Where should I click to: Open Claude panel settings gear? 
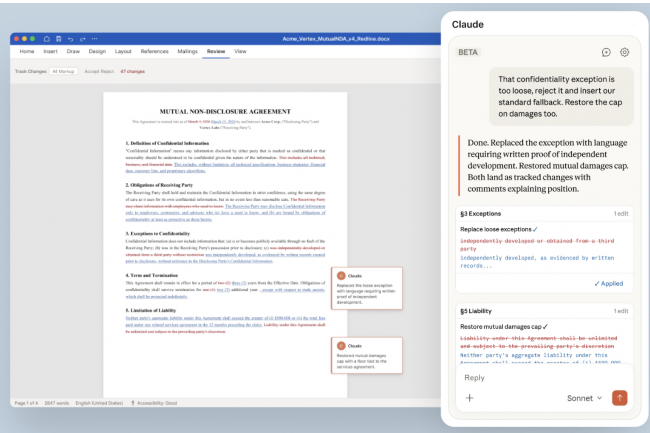click(624, 52)
